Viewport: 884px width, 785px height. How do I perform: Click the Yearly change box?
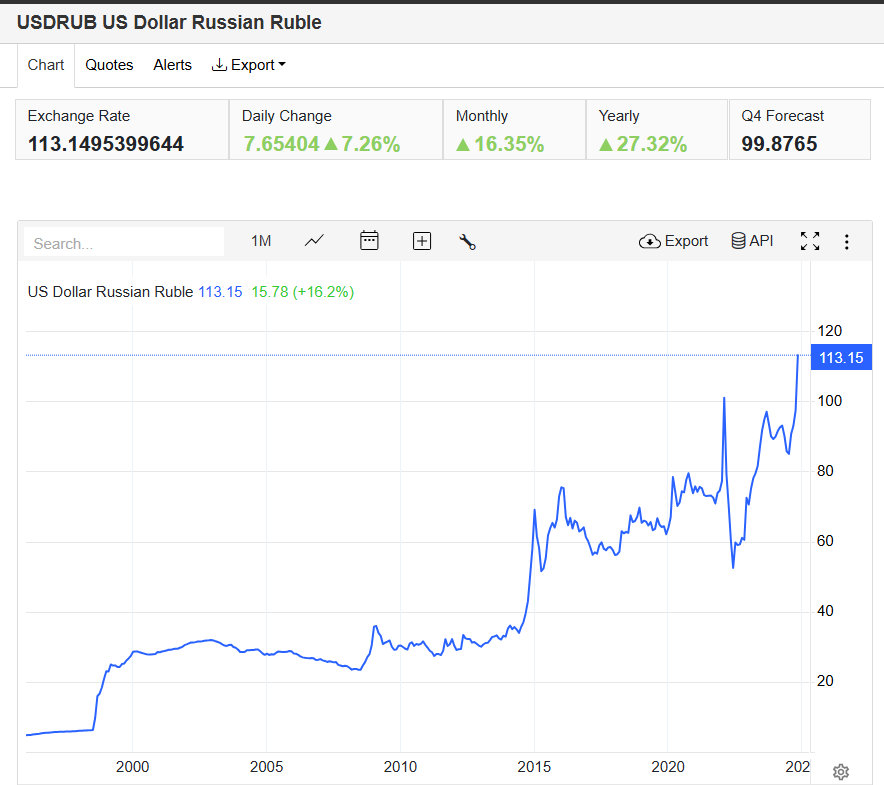pos(656,130)
